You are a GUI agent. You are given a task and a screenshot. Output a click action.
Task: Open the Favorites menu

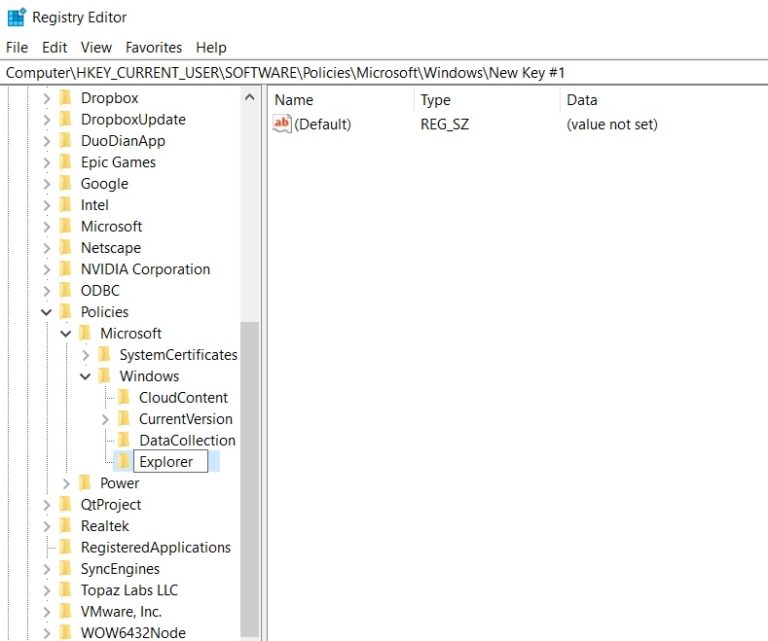pos(153,47)
